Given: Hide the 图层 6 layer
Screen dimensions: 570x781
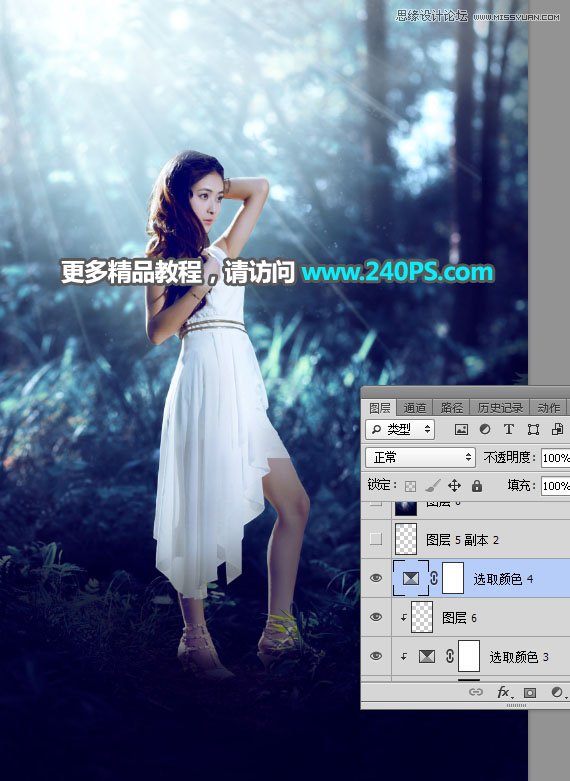Looking at the screenshot, I should click(376, 617).
